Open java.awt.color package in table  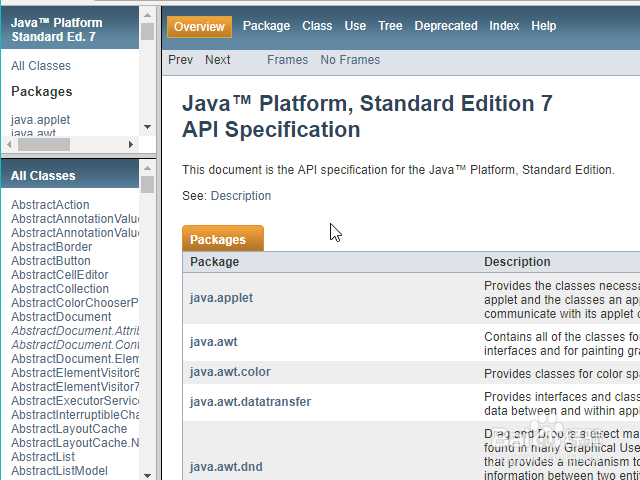(x=230, y=372)
